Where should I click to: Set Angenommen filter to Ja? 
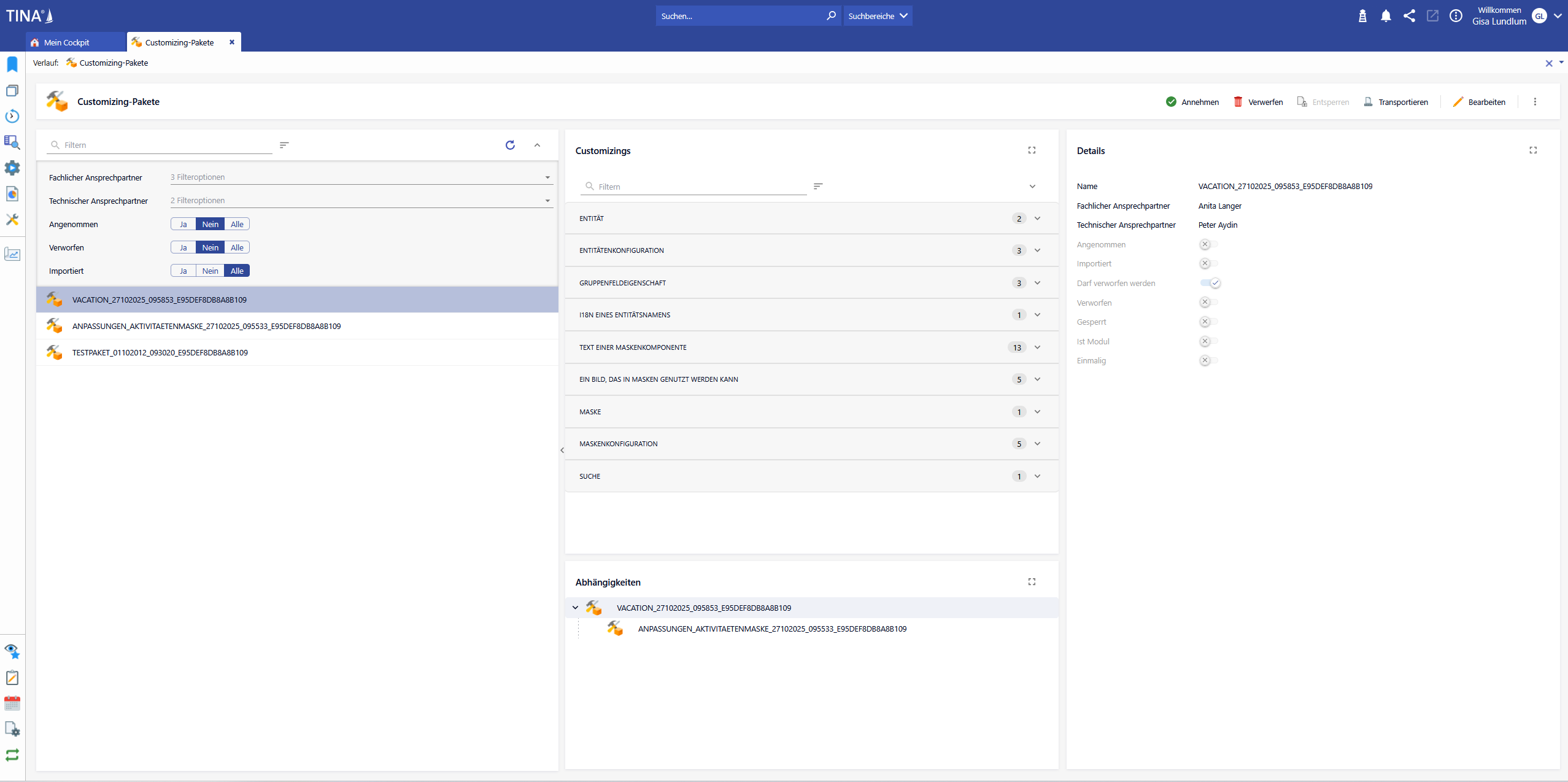click(x=183, y=224)
